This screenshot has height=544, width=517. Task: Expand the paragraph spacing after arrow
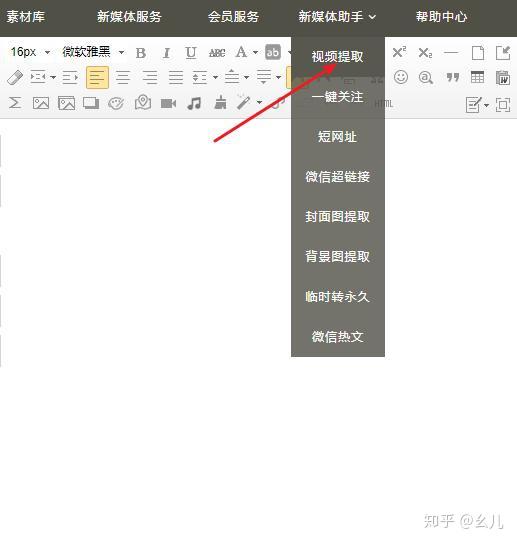[279, 77]
